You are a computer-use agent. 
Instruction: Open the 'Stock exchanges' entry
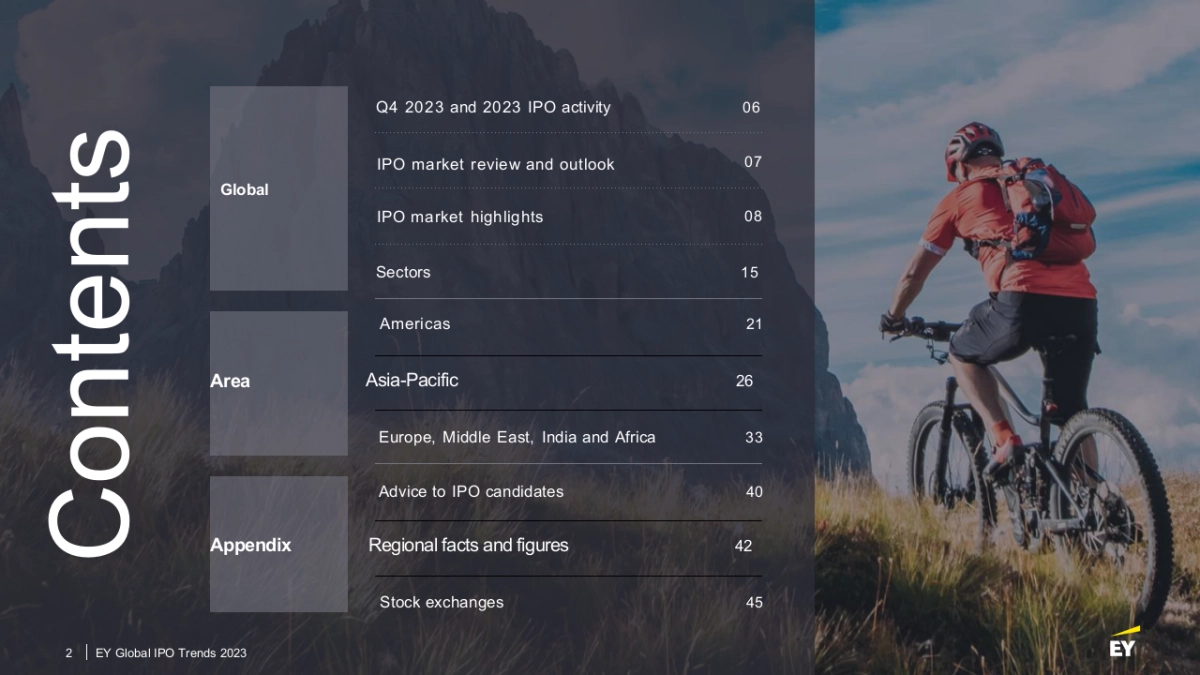tap(441, 602)
